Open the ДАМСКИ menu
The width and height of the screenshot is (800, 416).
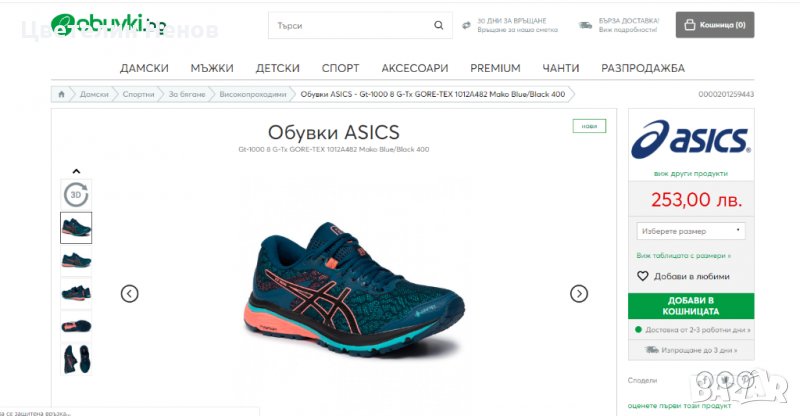coord(144,68)
